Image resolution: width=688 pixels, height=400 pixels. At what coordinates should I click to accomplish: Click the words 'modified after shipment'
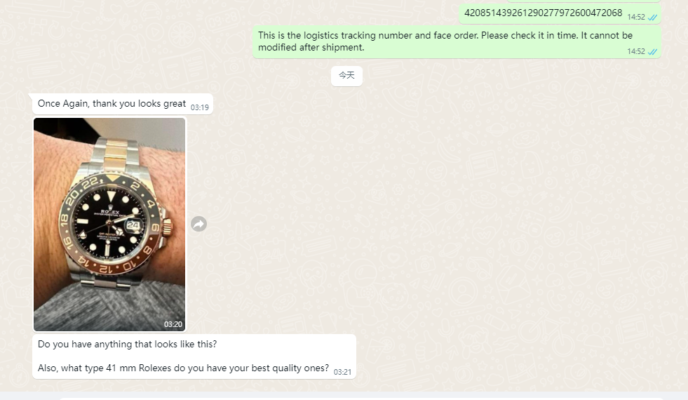click(x=311, y=47)
